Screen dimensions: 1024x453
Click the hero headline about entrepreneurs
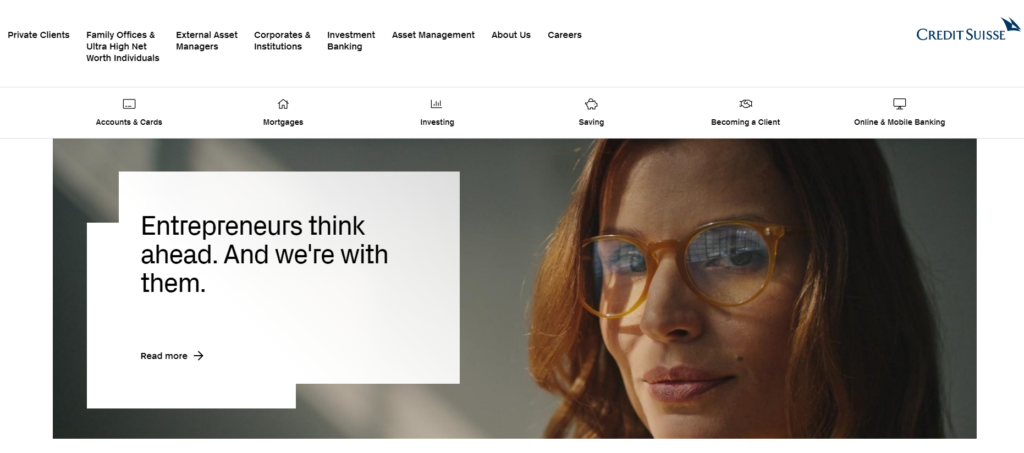click(264, 254)
